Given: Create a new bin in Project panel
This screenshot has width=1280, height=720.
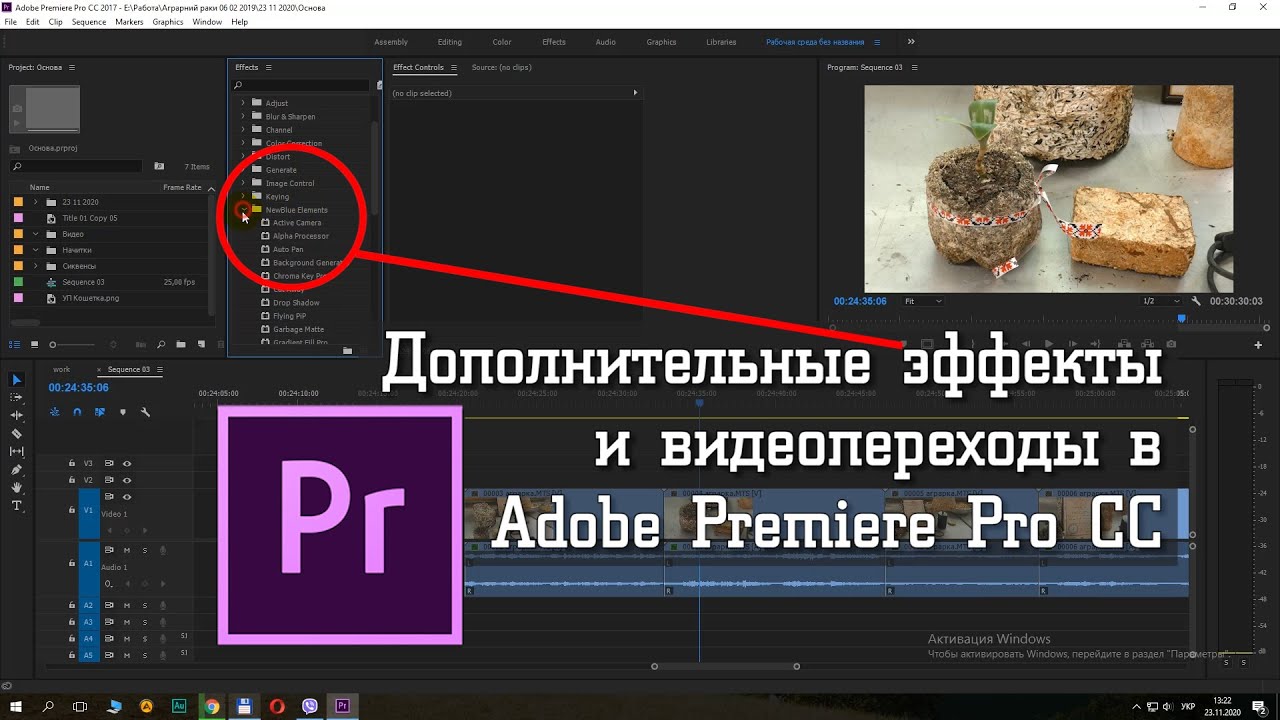Looking at the screenshot, I should pos(181,344).
